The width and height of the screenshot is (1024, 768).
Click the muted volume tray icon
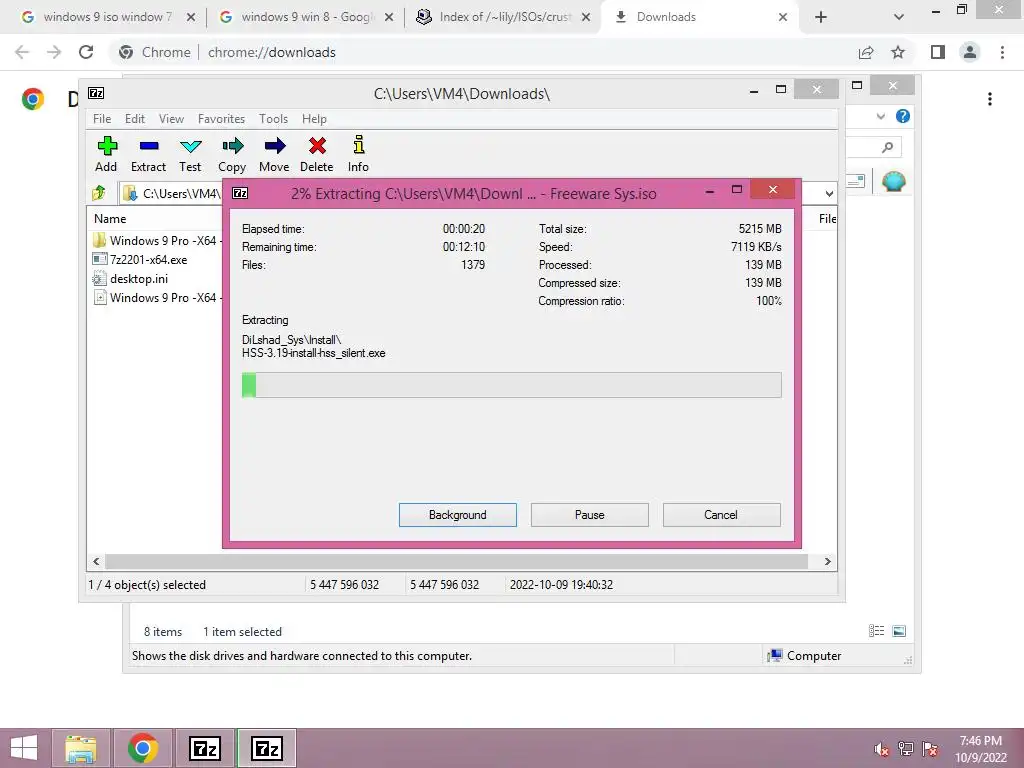(x=882, y=749)
